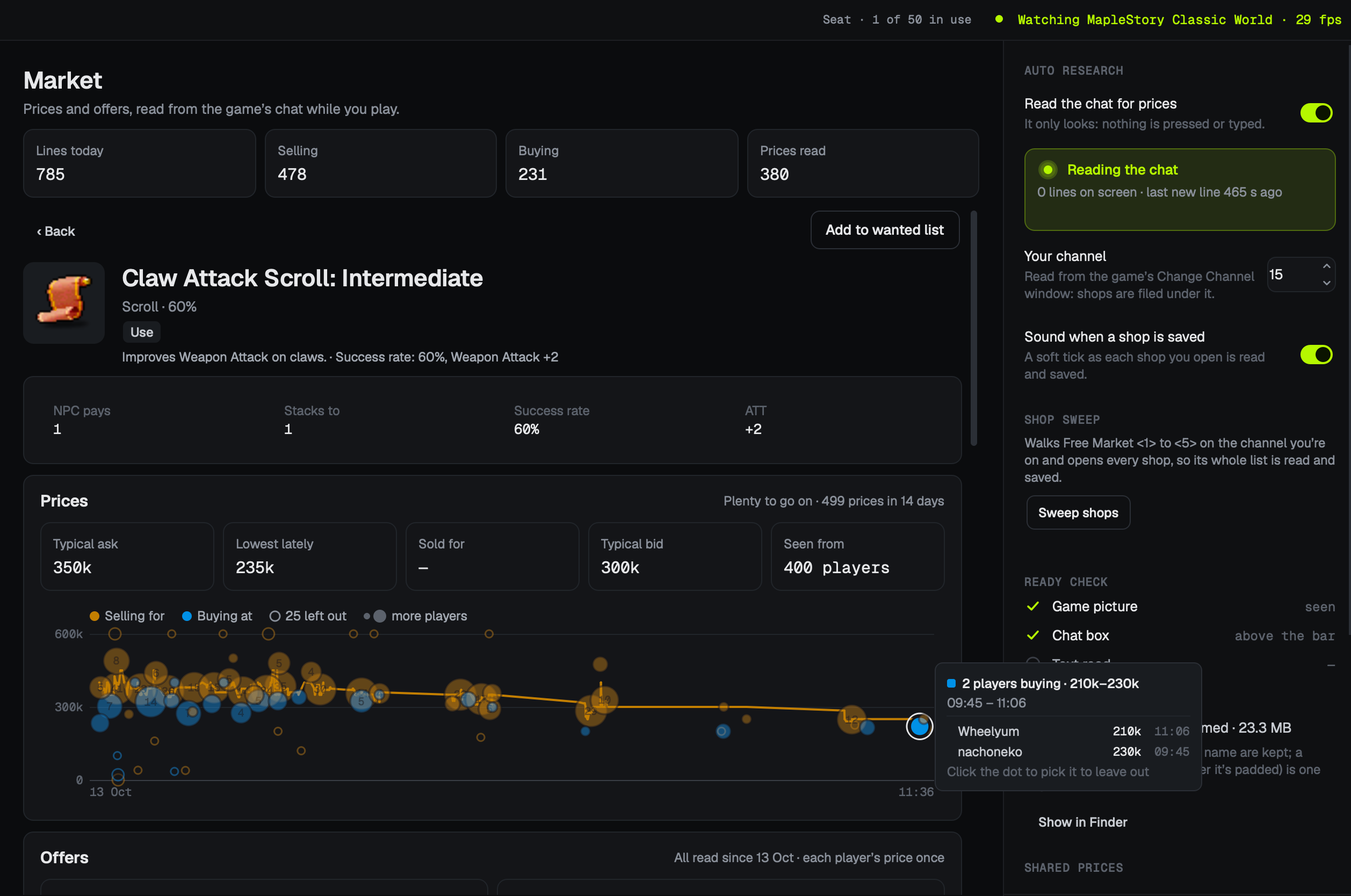Screen dimensions: 1351x896
Task: Click the Use tag under the scroll name
Action: tap(142, 332)
